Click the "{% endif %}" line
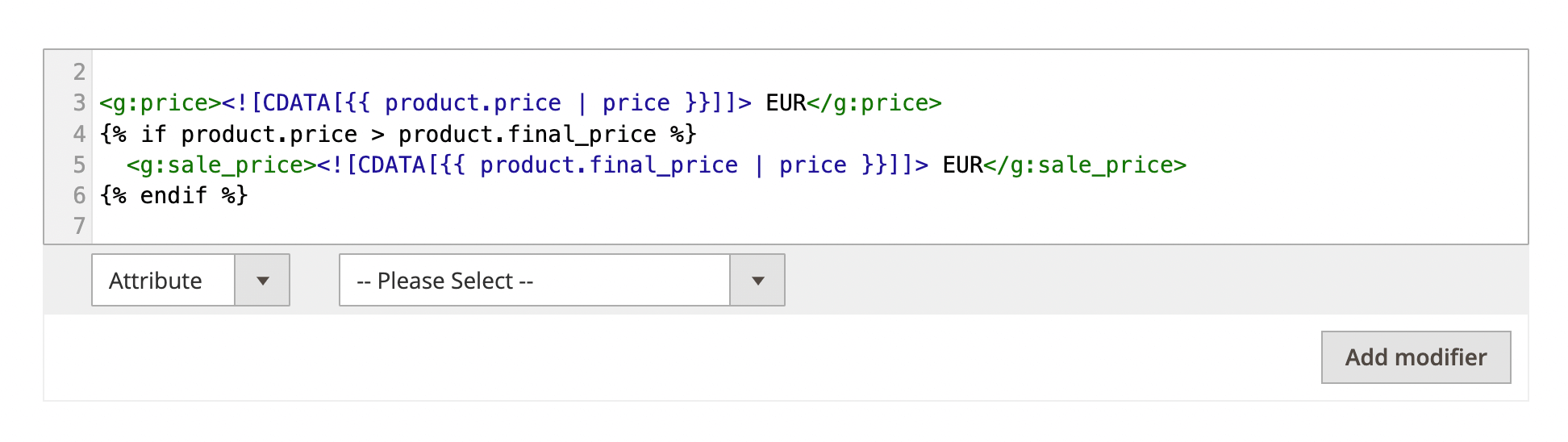Screen dimensions: 1568x442 point(173,196)
